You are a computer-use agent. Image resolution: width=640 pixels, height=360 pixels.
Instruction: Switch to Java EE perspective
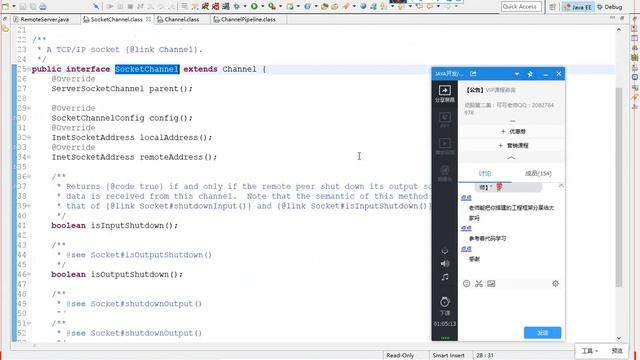click(x=578, y=7)
